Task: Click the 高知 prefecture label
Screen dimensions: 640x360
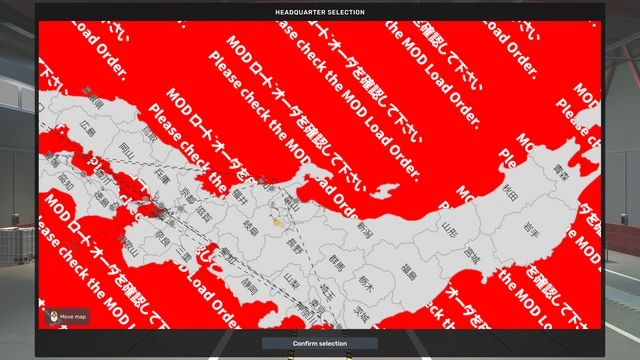Action: pyautogui.click(x=66, y=182)
